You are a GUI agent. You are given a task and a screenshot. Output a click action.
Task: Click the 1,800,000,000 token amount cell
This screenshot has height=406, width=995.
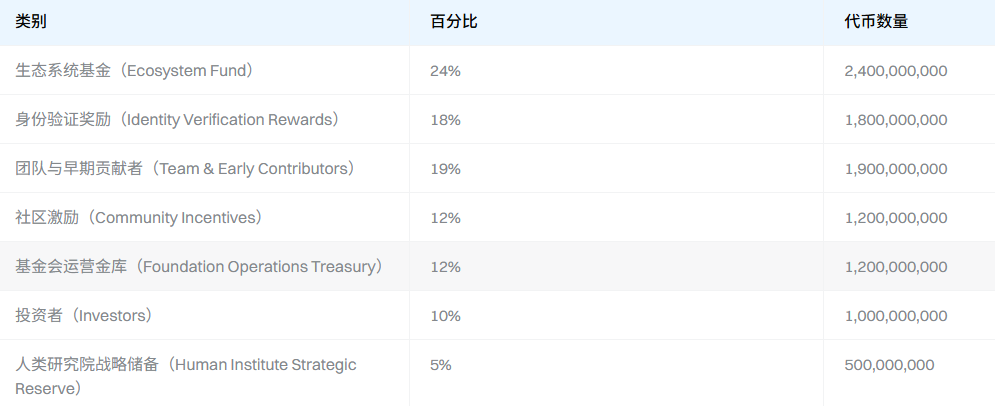click(x=895, y=120)
